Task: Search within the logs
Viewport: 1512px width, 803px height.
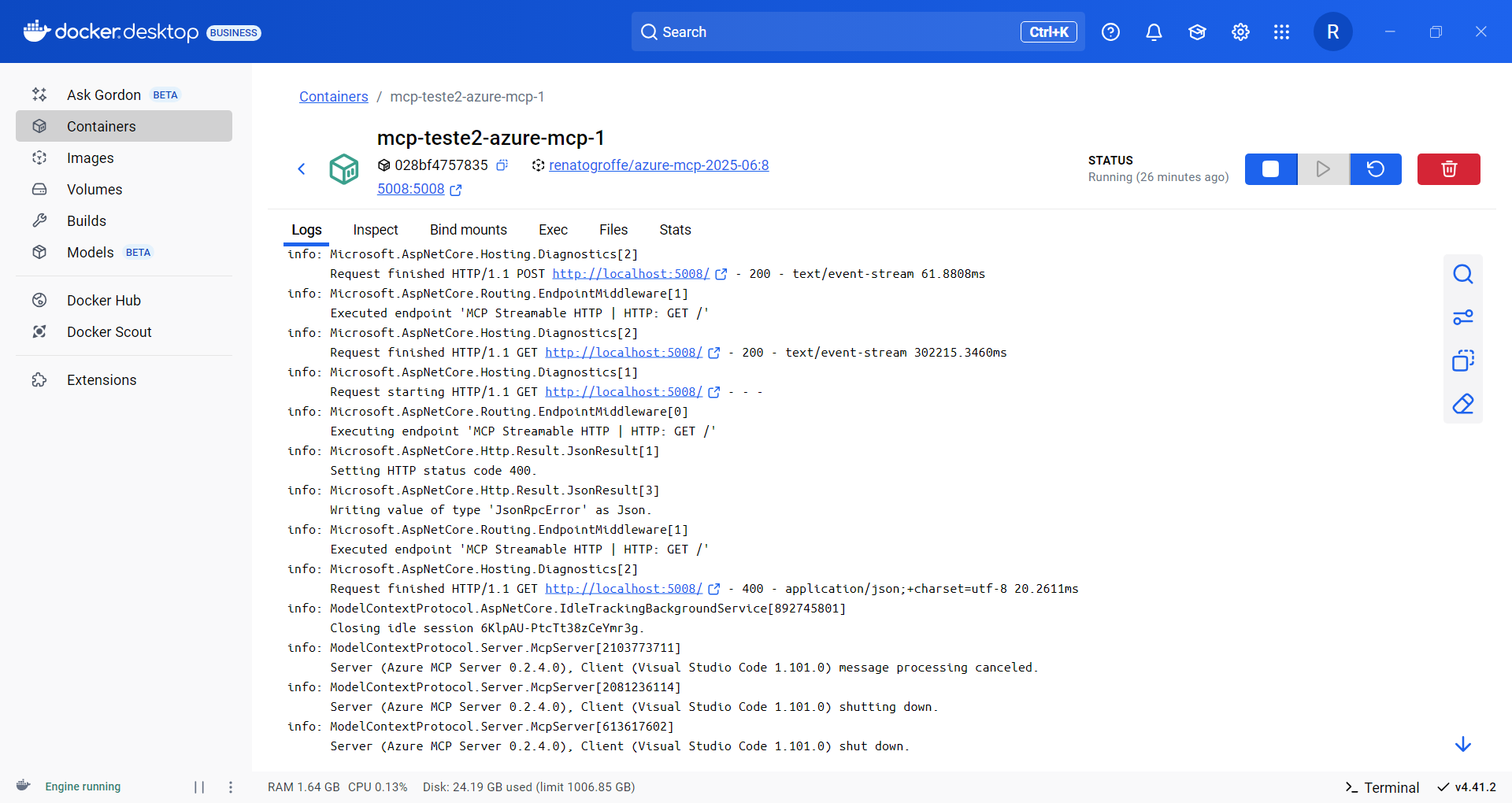Action: coord(1463,274)
